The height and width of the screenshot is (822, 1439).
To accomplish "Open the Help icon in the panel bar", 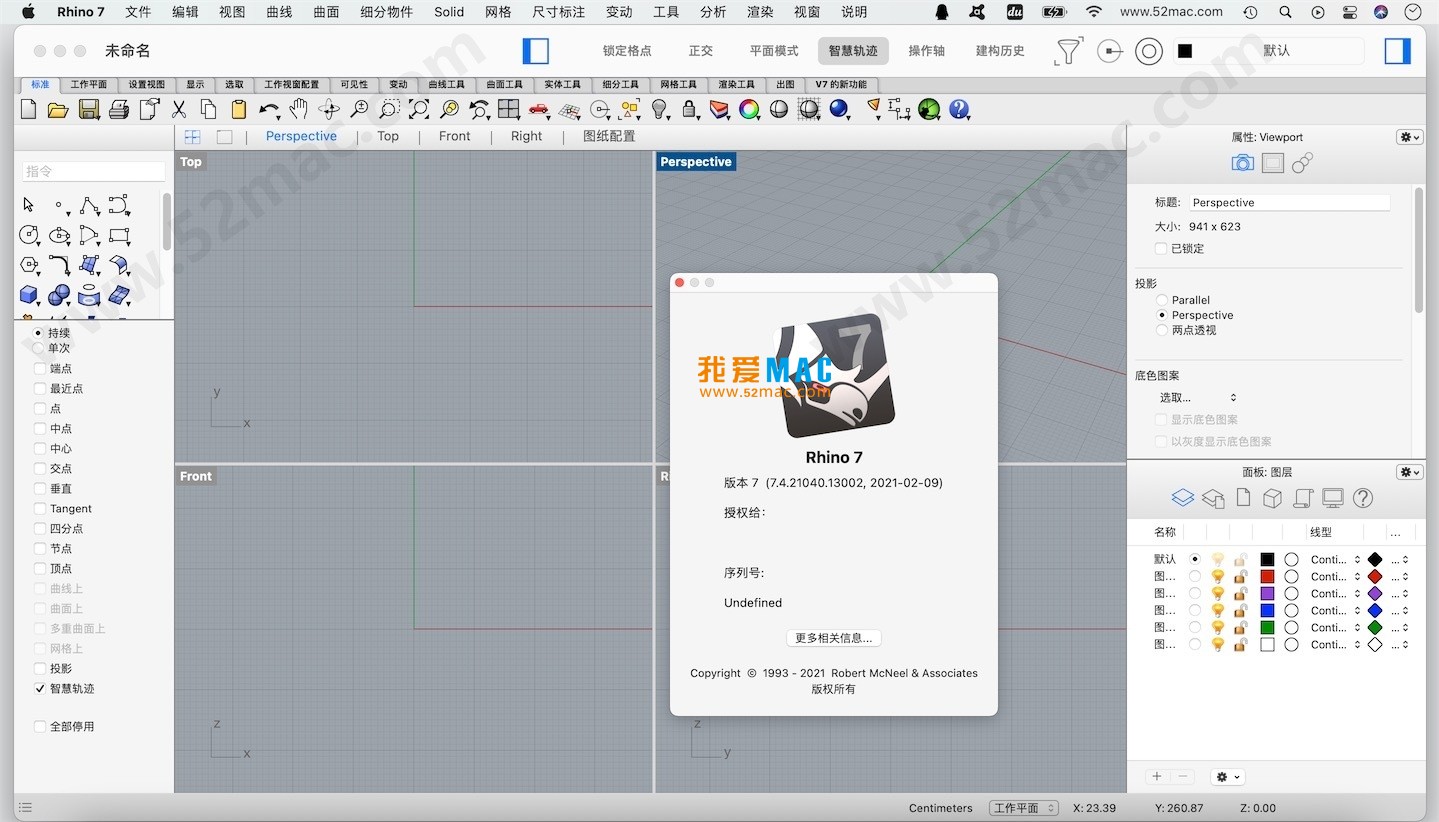I will tap(1363, 497).
